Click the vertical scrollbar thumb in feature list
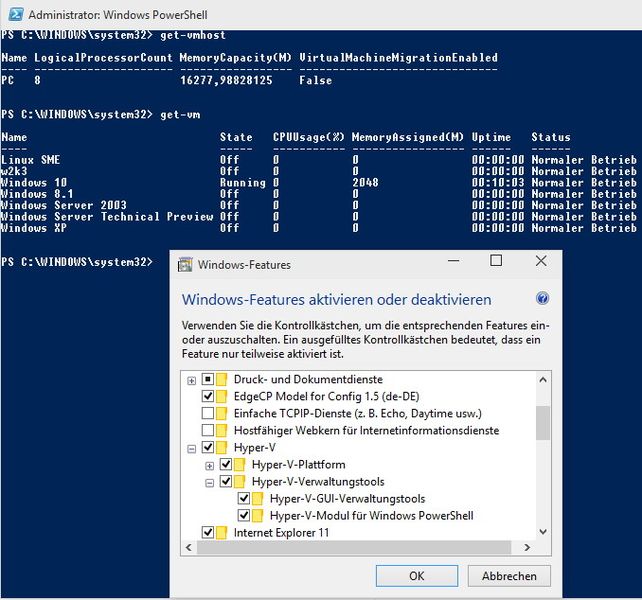 pyautogui.click(x=543, y=423)
